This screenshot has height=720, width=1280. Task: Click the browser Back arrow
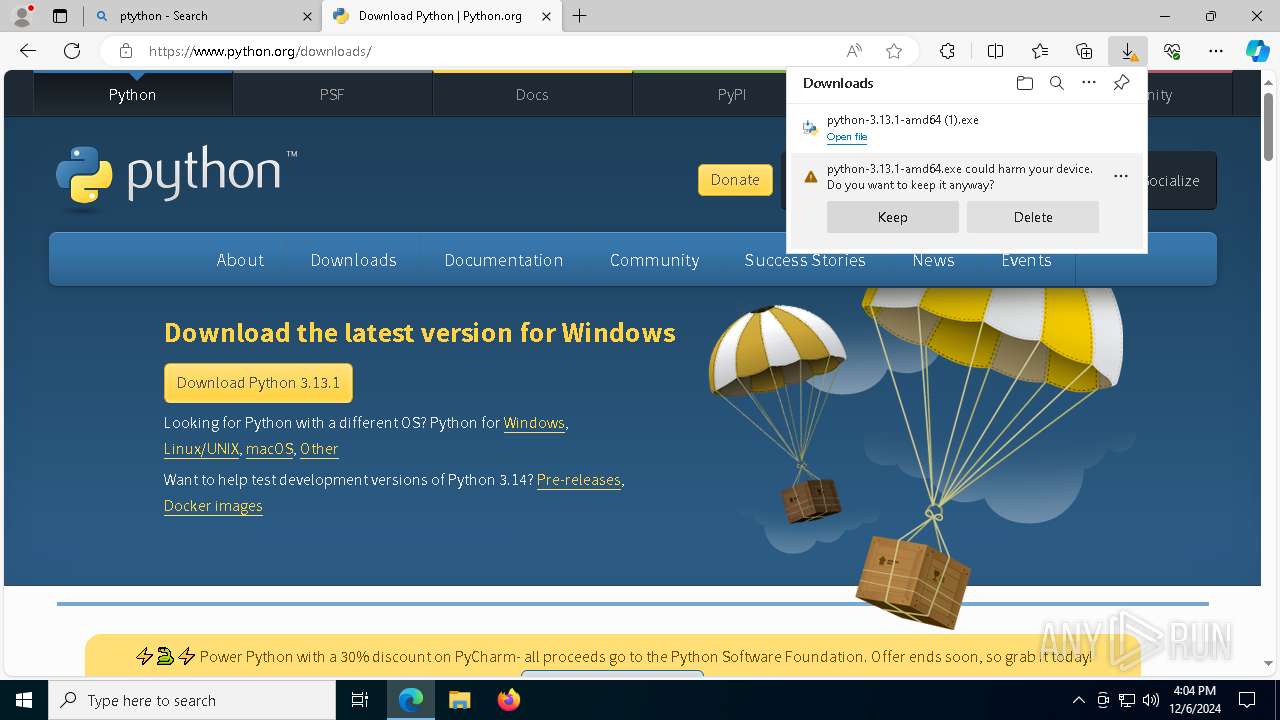28,51
